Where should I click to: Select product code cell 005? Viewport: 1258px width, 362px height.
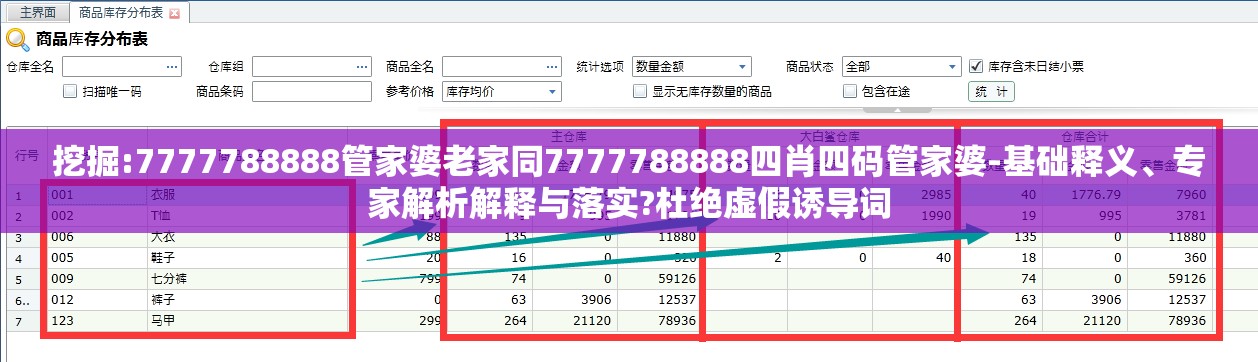point(97,257)
